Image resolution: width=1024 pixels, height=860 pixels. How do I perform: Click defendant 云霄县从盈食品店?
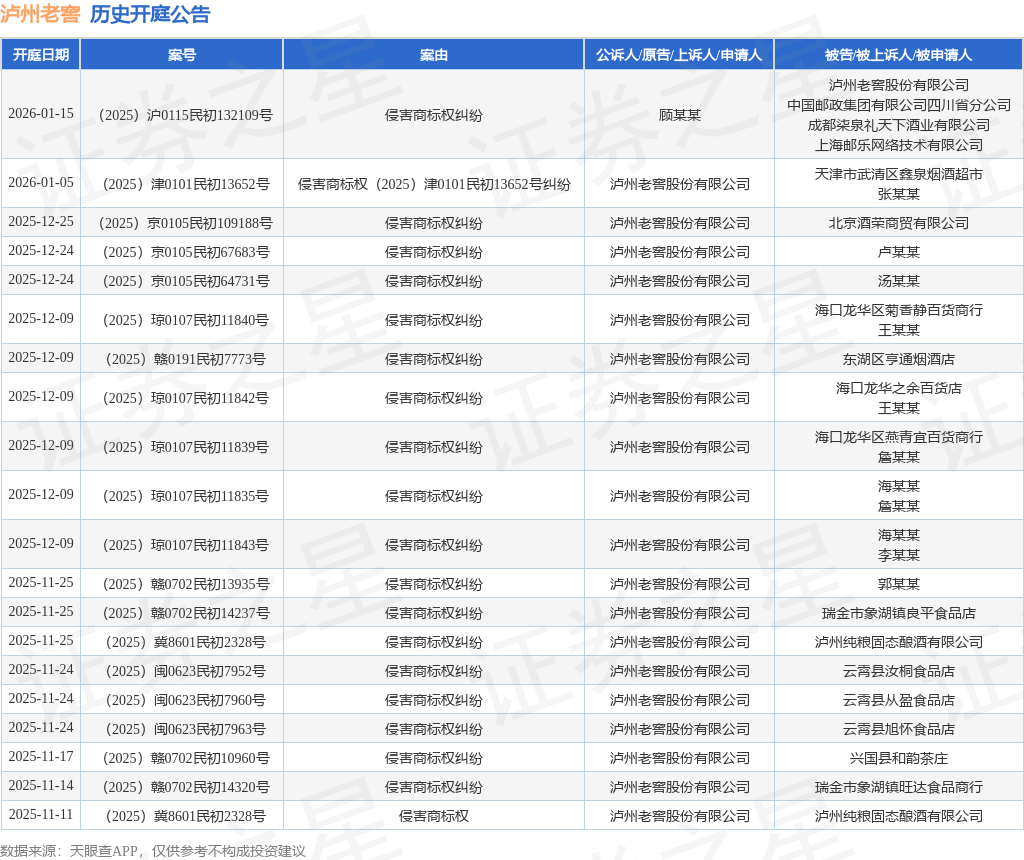click(x=899, y=700)
